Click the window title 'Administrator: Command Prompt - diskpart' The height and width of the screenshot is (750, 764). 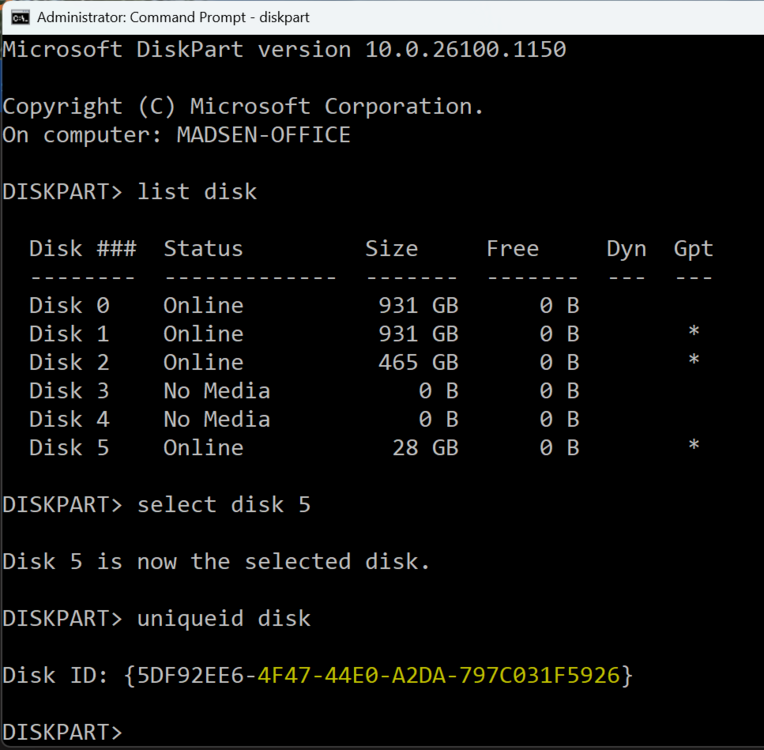173,18
